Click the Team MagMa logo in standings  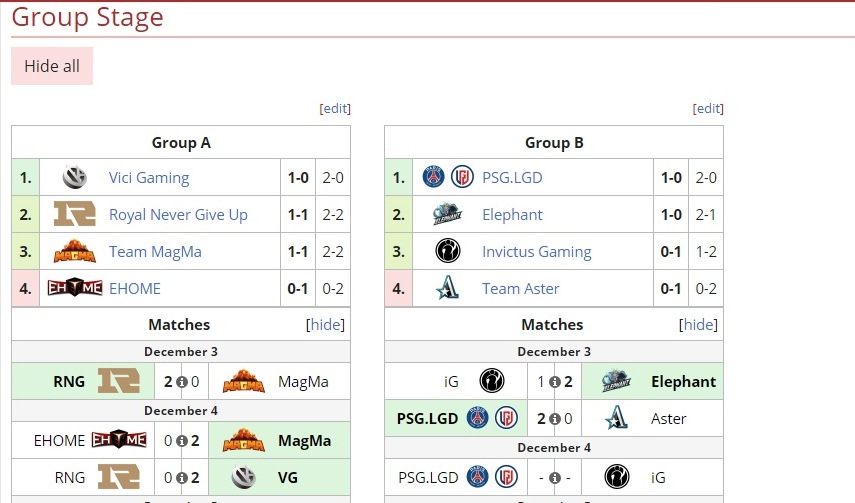pyautogui.click(x=75, y=252)
